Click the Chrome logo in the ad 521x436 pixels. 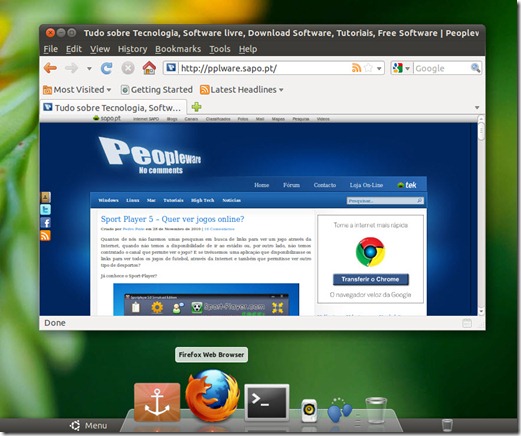(x=370, y=252)
